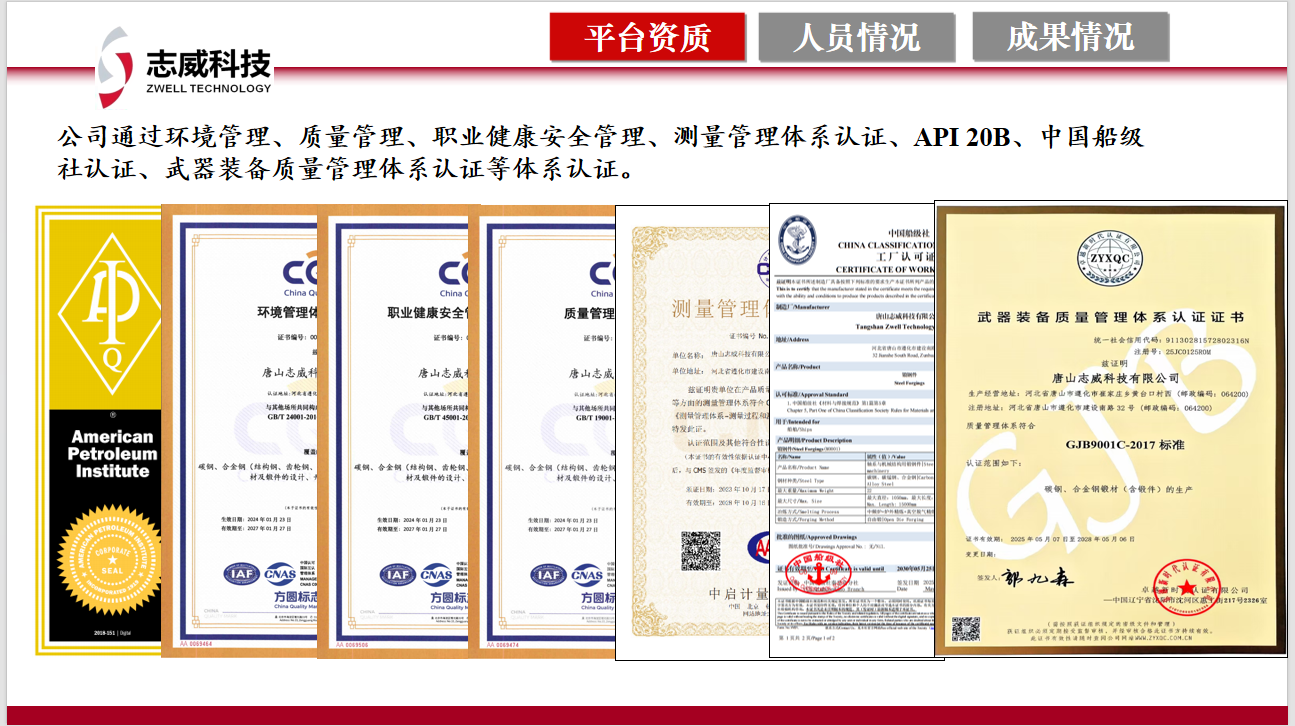Switch to the 人员情况 tab
This screenshot has width=1295, height=726.
pyautogui.click(x=856, y=38)
